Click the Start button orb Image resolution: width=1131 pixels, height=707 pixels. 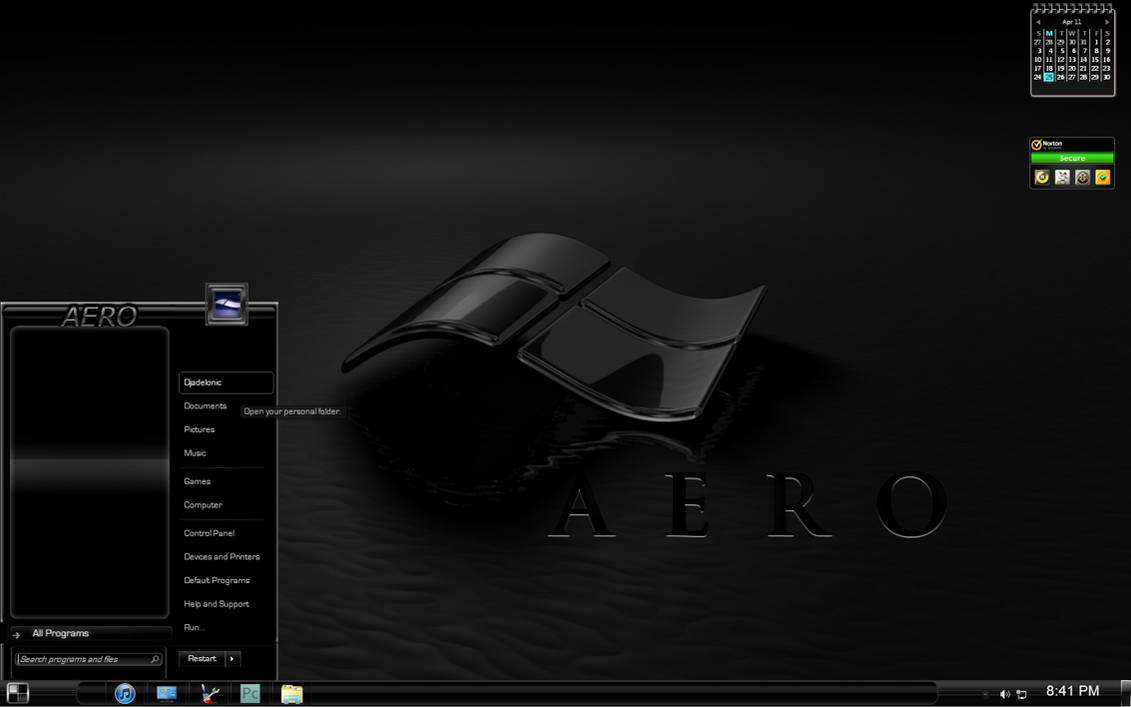click(17, 693)
